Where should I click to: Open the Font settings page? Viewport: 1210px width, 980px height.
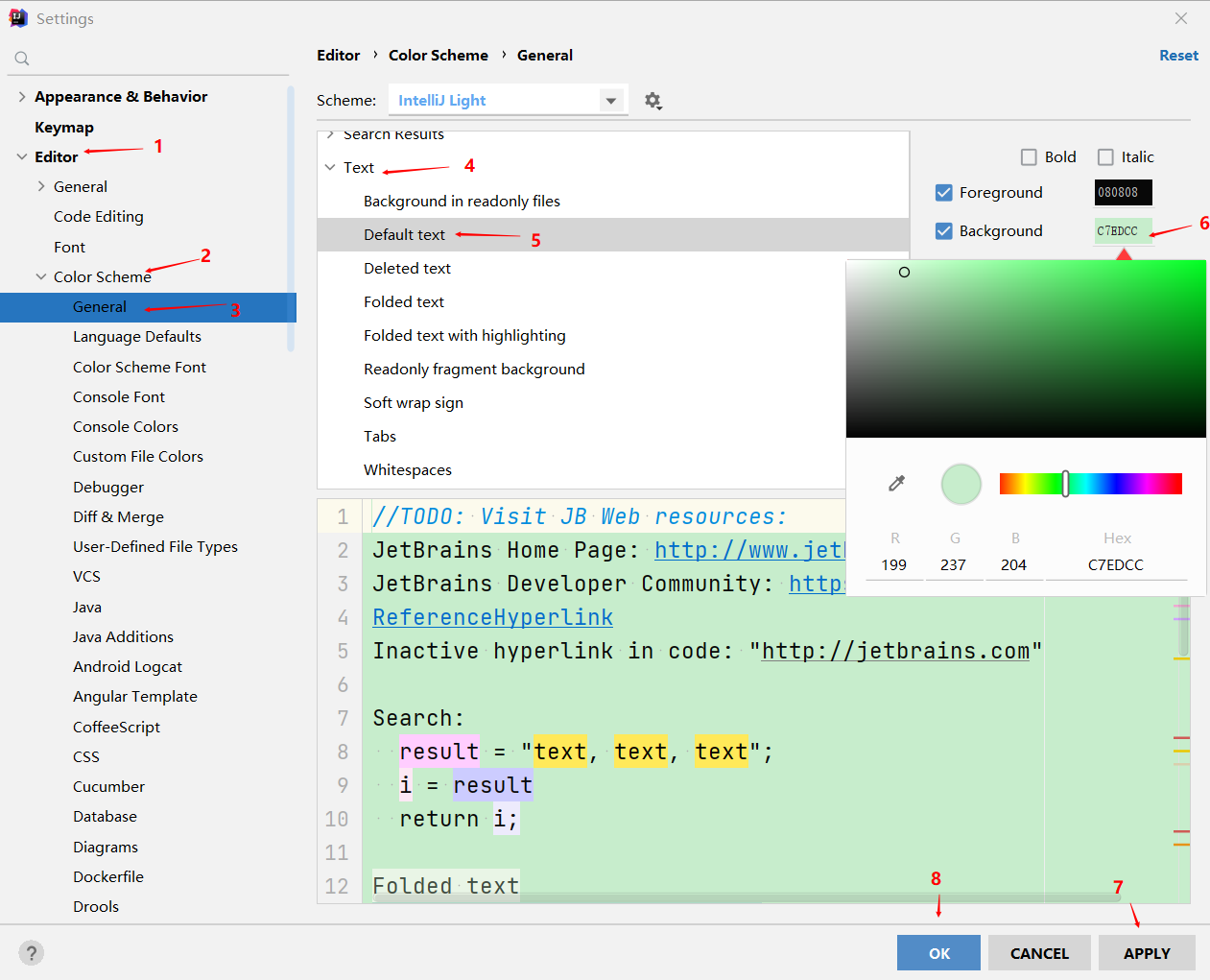[69, 248]
